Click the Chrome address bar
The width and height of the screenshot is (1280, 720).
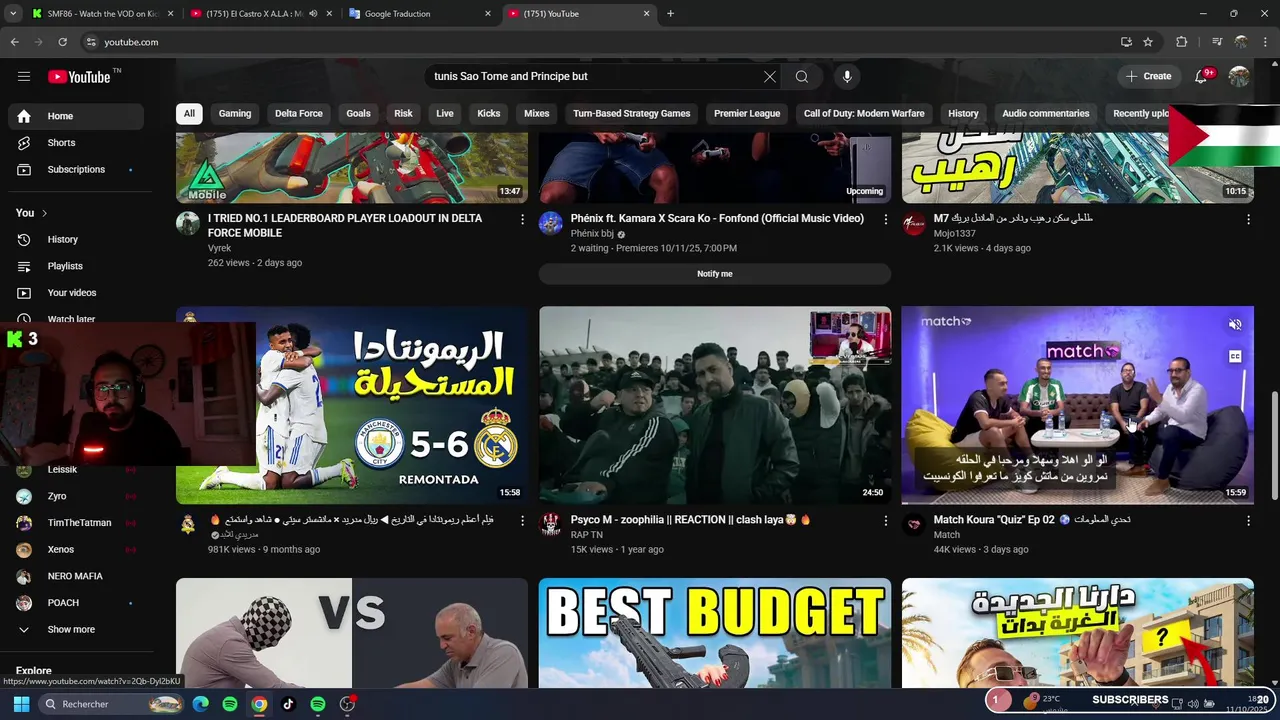point(598,42)
